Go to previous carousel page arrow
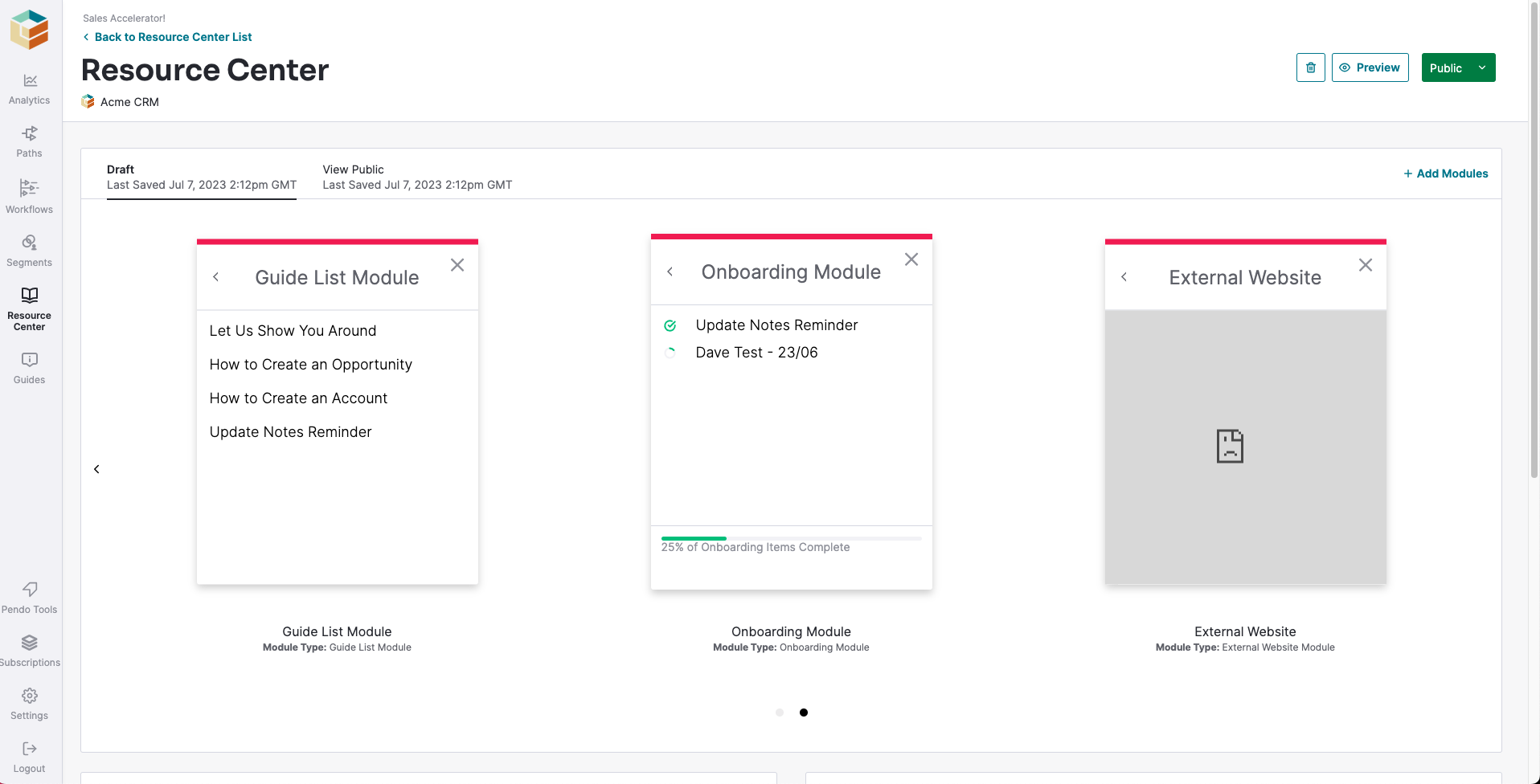The width and height of the screenshot is (1540, 784). tap(96, 469)
